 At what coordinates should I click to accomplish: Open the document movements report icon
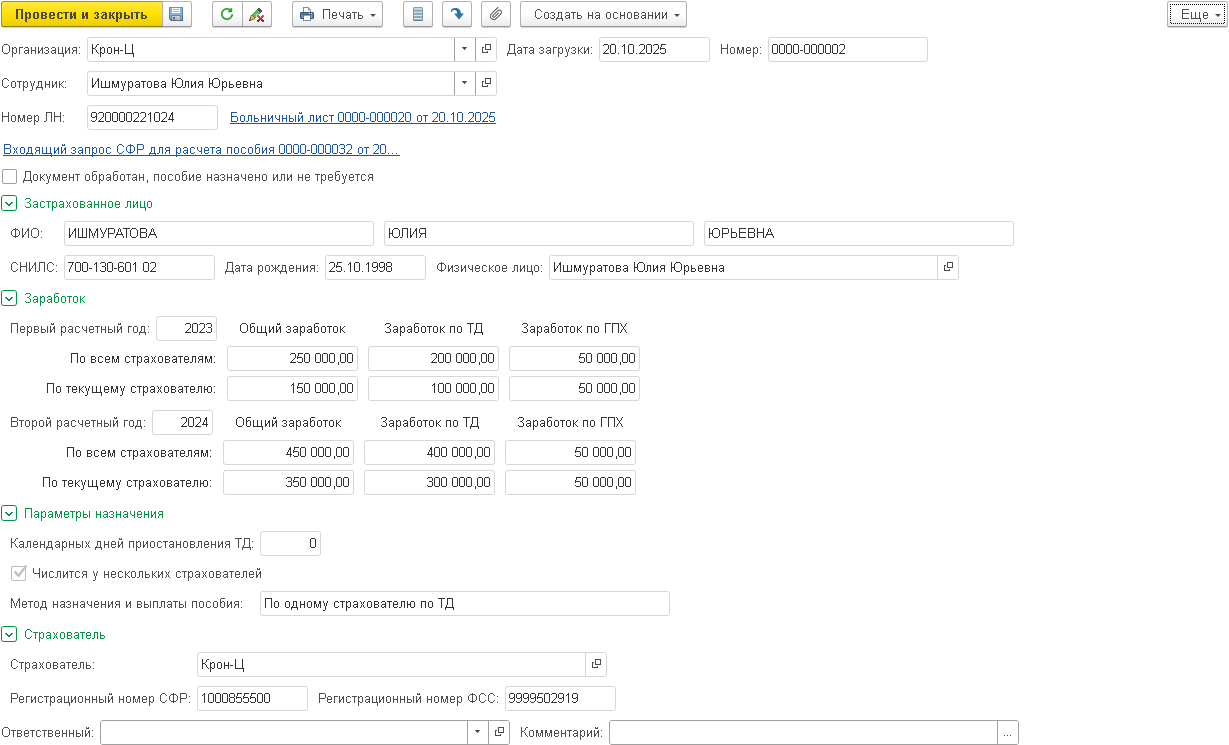pos(419,15)
